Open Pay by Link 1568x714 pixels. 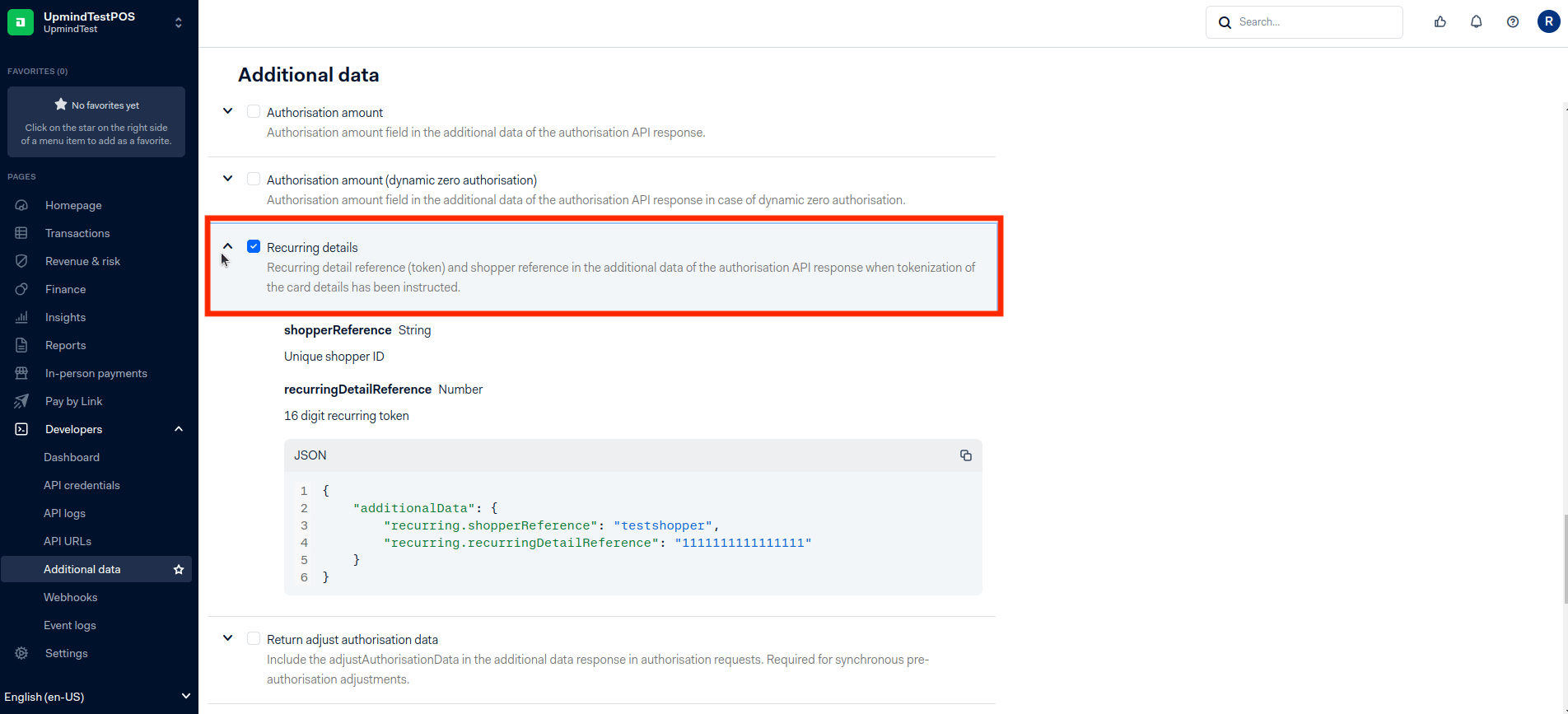73,401
